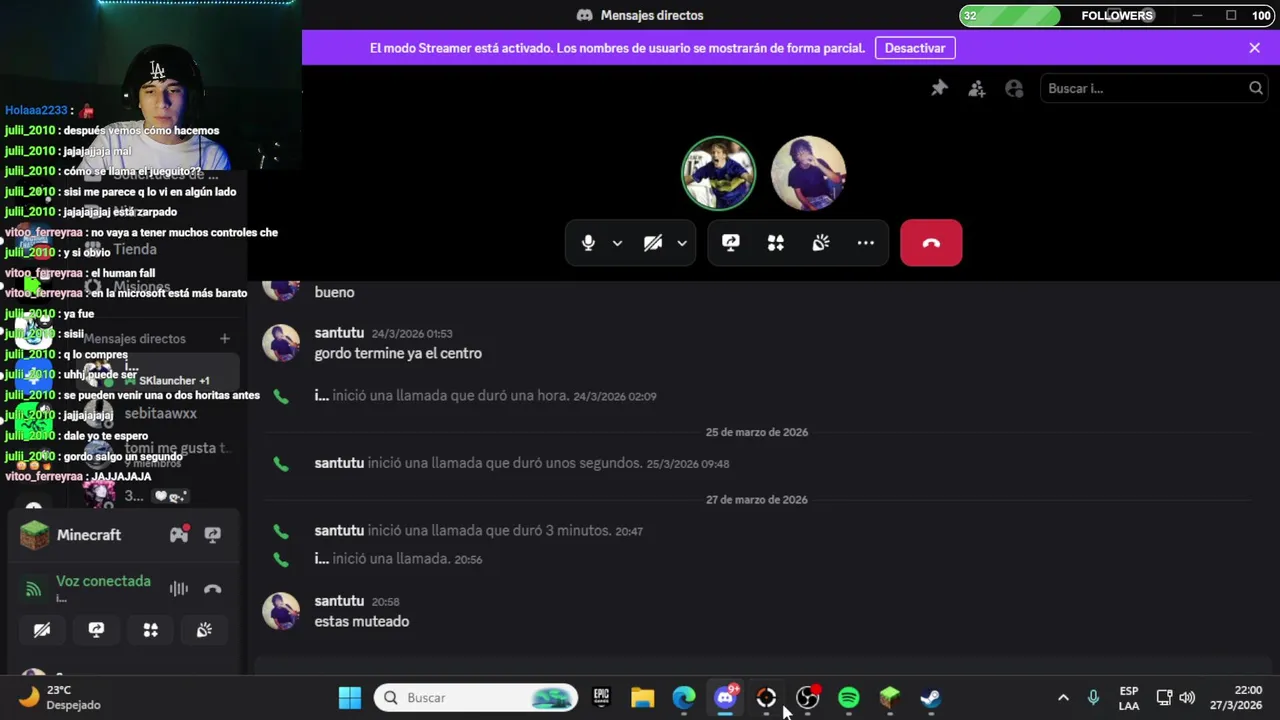Select the second caller avatar in call

pyautogui.click(x=809, y=173)
